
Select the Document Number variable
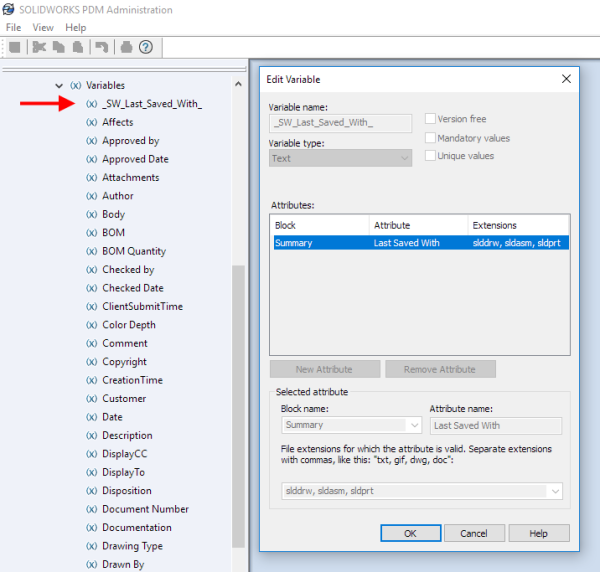(145, 509)
